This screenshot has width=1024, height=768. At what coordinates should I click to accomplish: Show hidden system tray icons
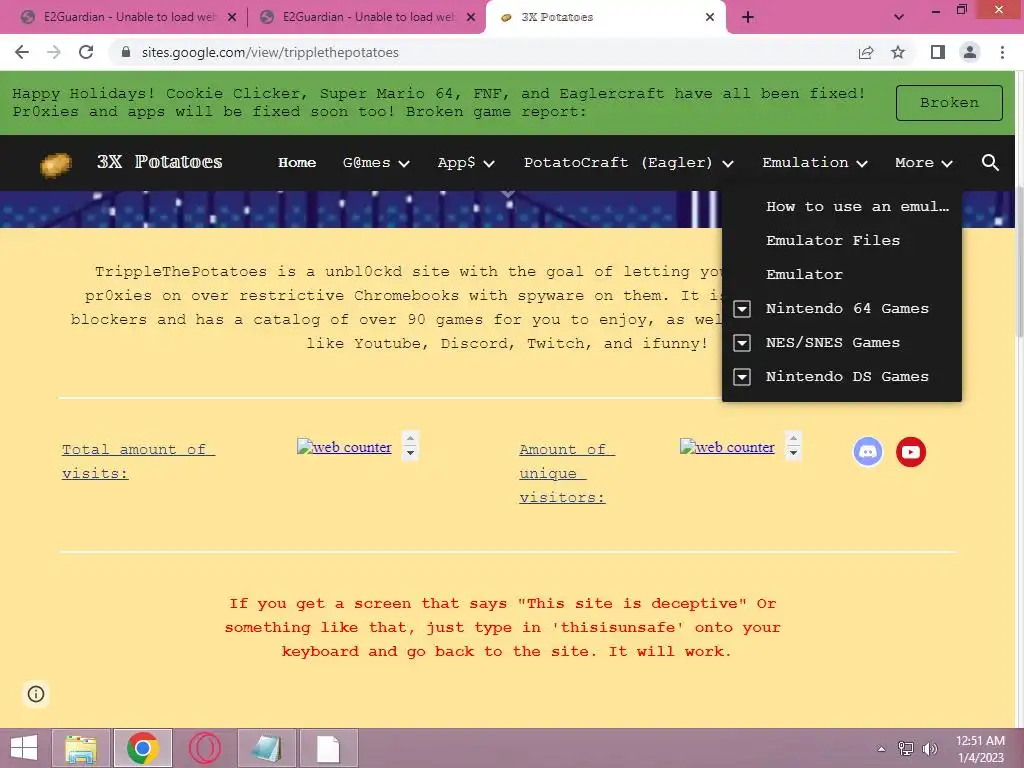click(882, 749)
